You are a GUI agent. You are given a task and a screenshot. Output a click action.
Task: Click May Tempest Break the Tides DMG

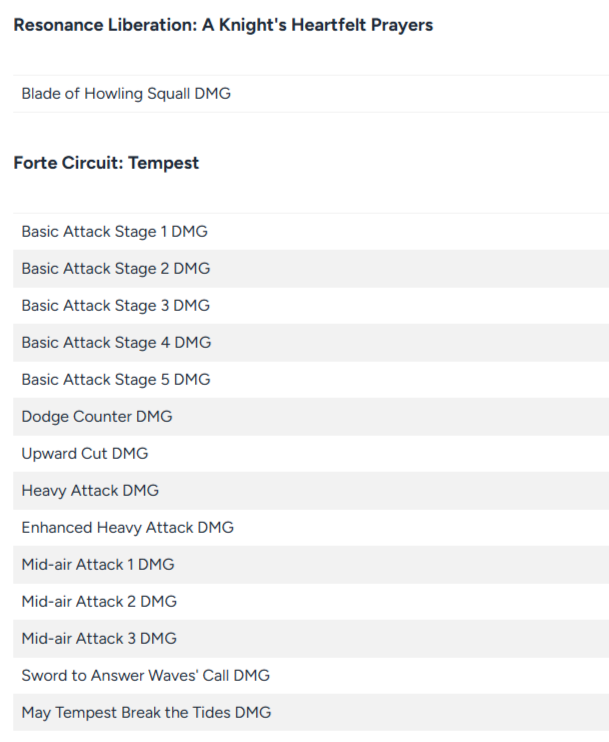146,713
